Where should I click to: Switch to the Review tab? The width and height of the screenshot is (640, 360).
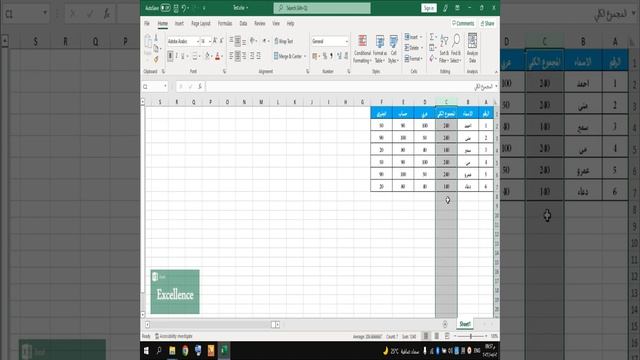pos(260,24)
